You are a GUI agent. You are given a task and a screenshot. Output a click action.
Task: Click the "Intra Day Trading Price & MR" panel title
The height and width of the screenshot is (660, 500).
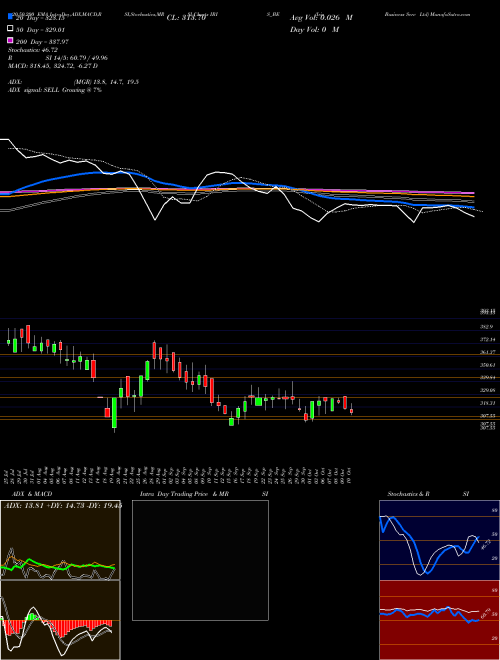tap(184, 494)
